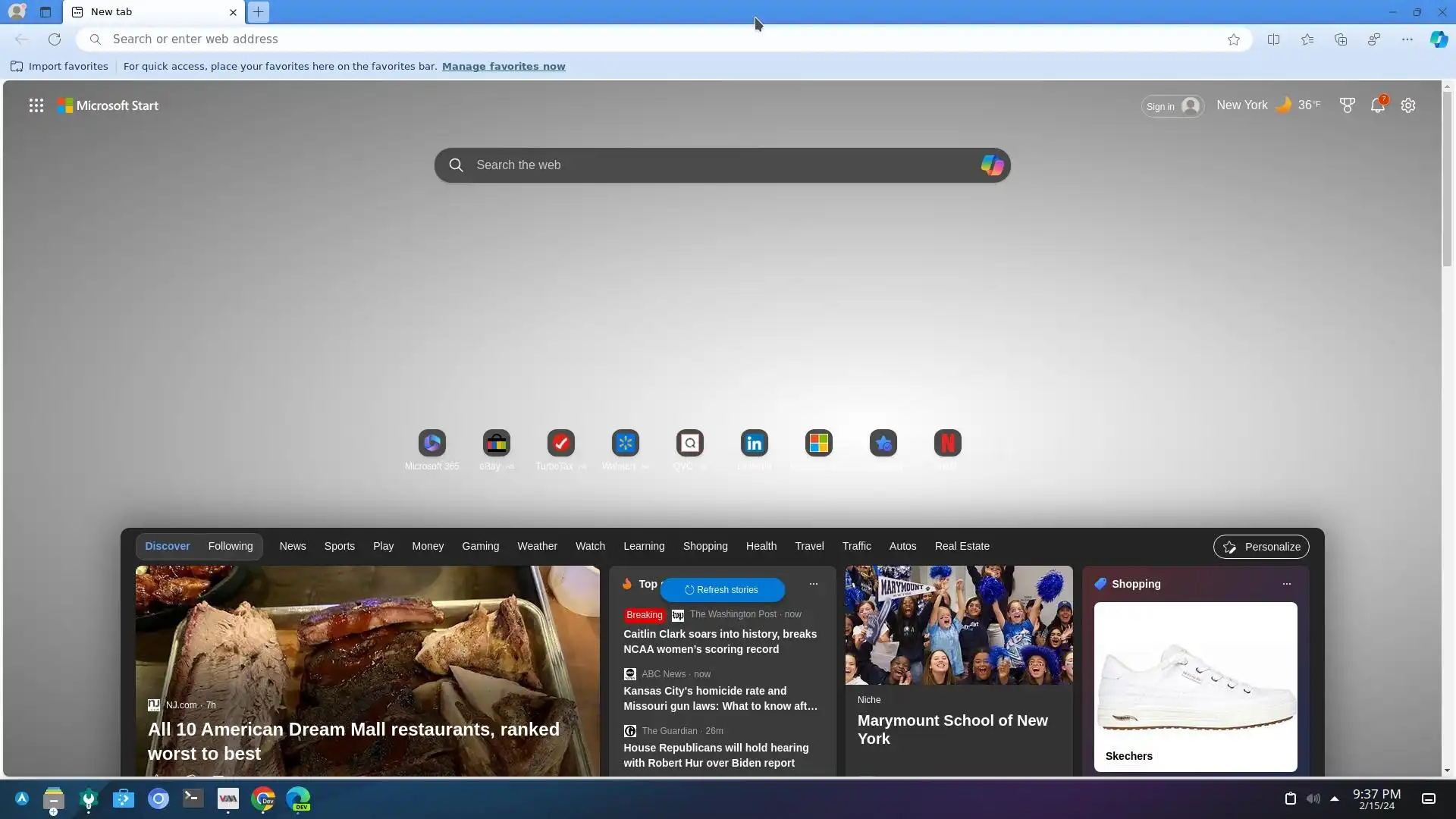
Task: Open the Netflix quick link tile
Action: pos(947,444)
